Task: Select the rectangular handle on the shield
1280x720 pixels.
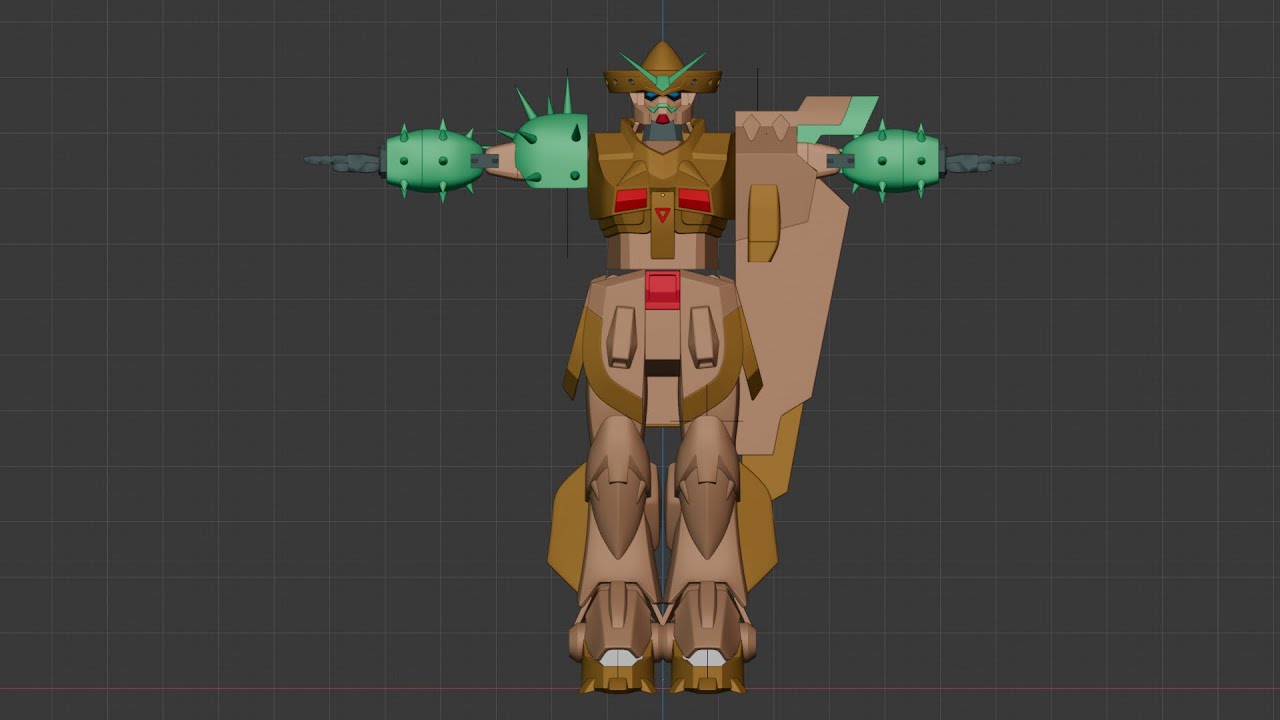Action: 763,223
